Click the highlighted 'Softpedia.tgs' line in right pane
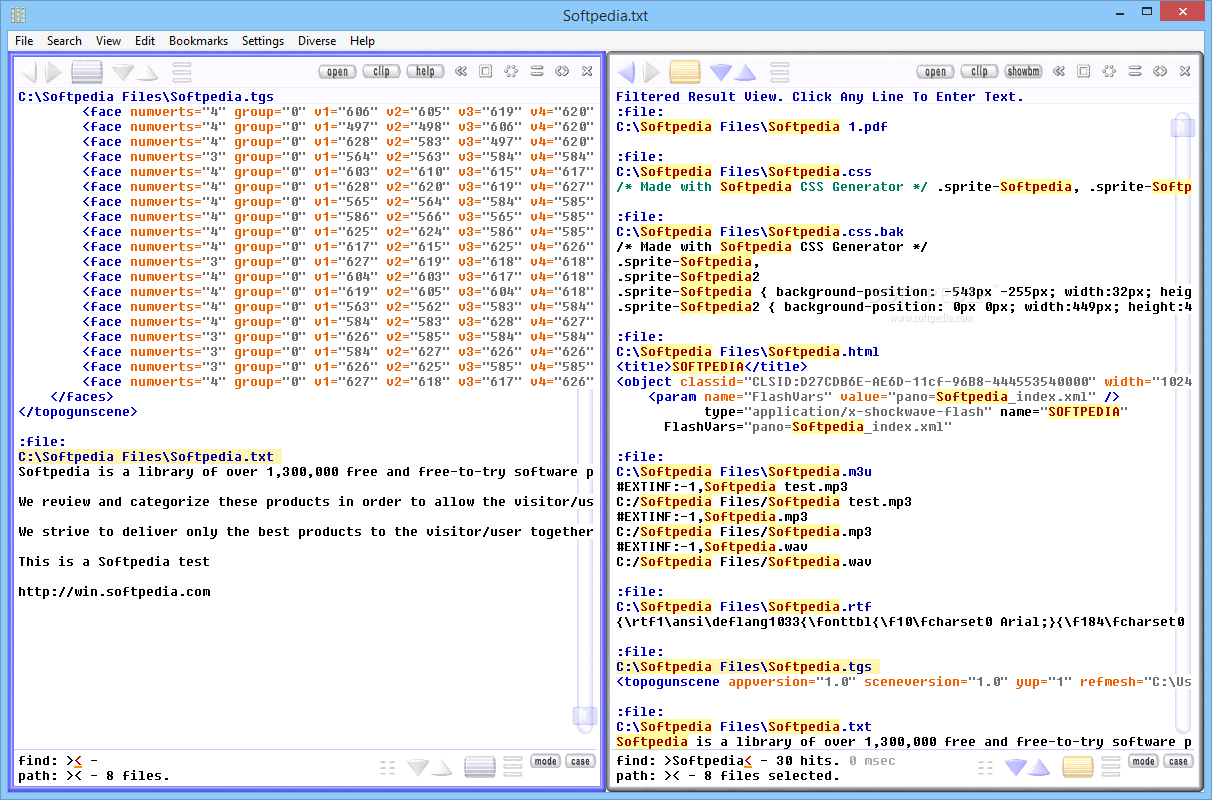Screen dimensions: 1212x800 point(748,667)
